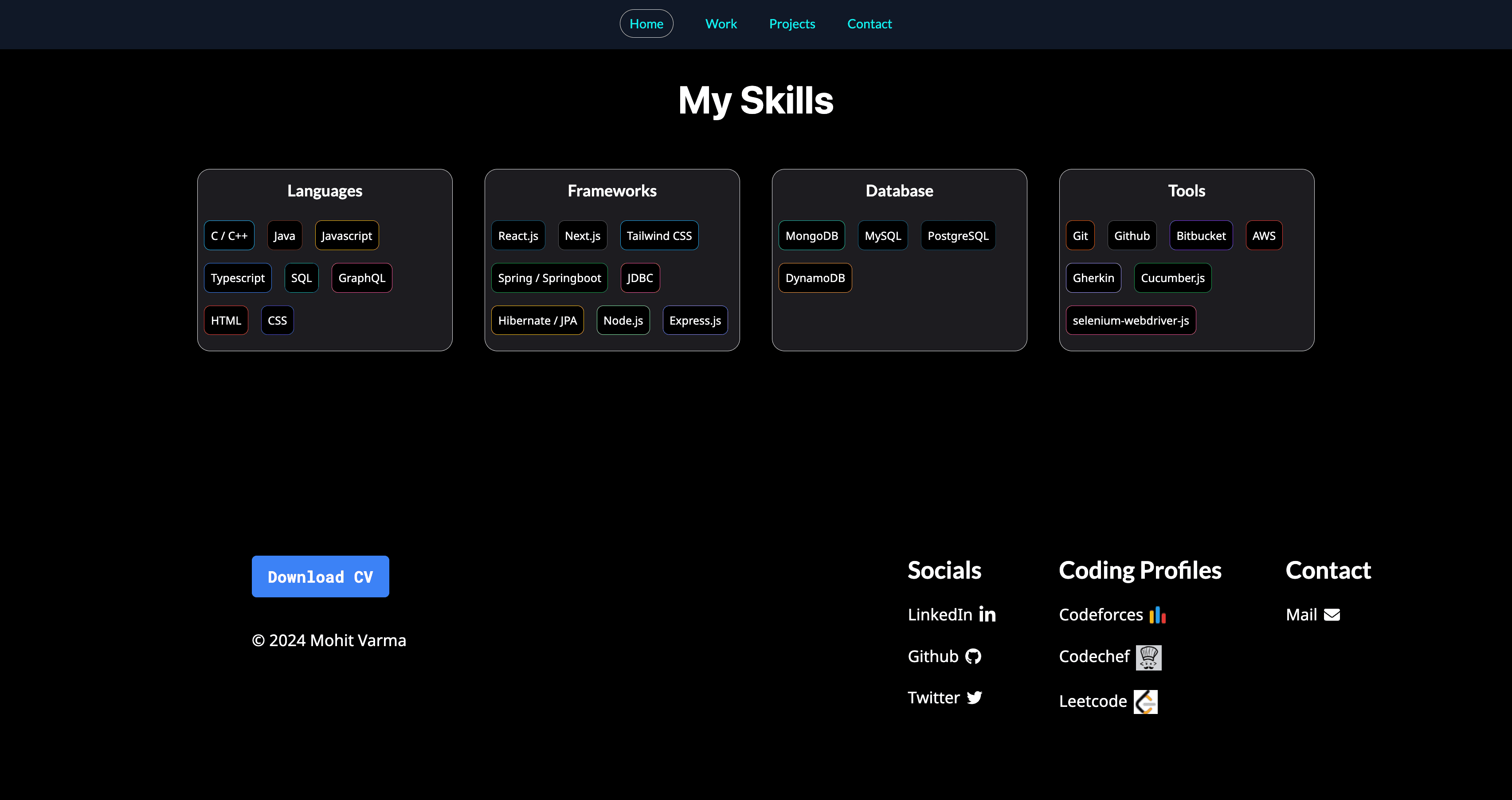Viewport: 1512px width, 800px height.
Task: Click the Java skill tag
Action: 285,235
